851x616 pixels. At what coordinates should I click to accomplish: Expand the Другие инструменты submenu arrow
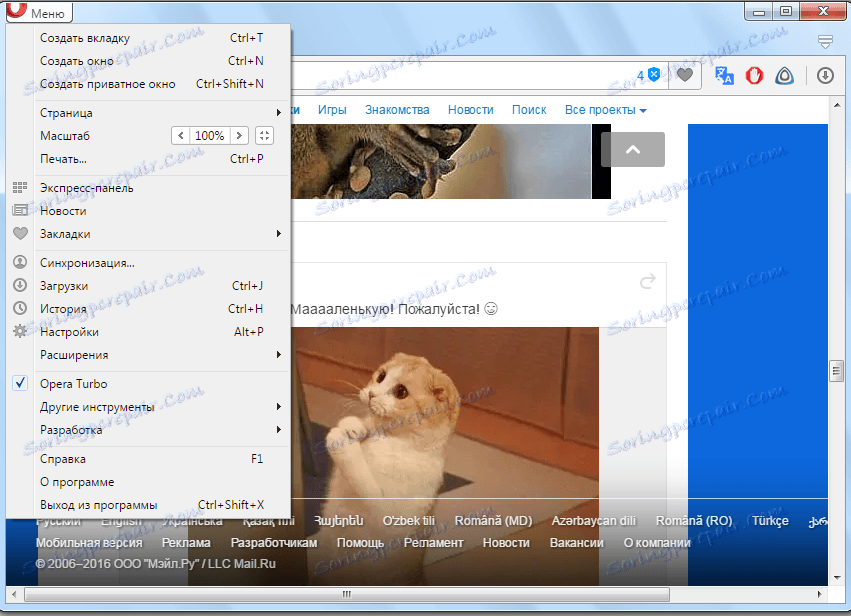click(x=278, y=407)
